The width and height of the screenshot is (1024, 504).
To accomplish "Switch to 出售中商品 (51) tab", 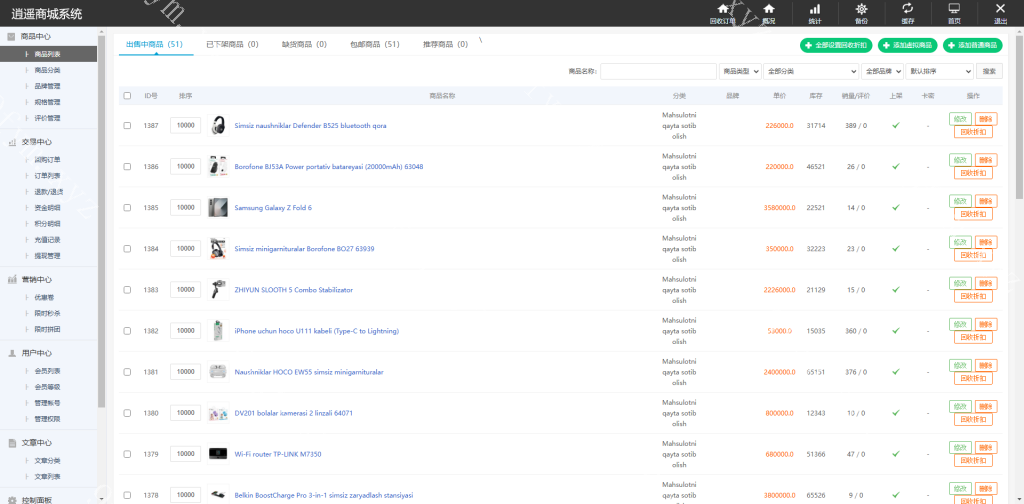I will click(154, 44).
